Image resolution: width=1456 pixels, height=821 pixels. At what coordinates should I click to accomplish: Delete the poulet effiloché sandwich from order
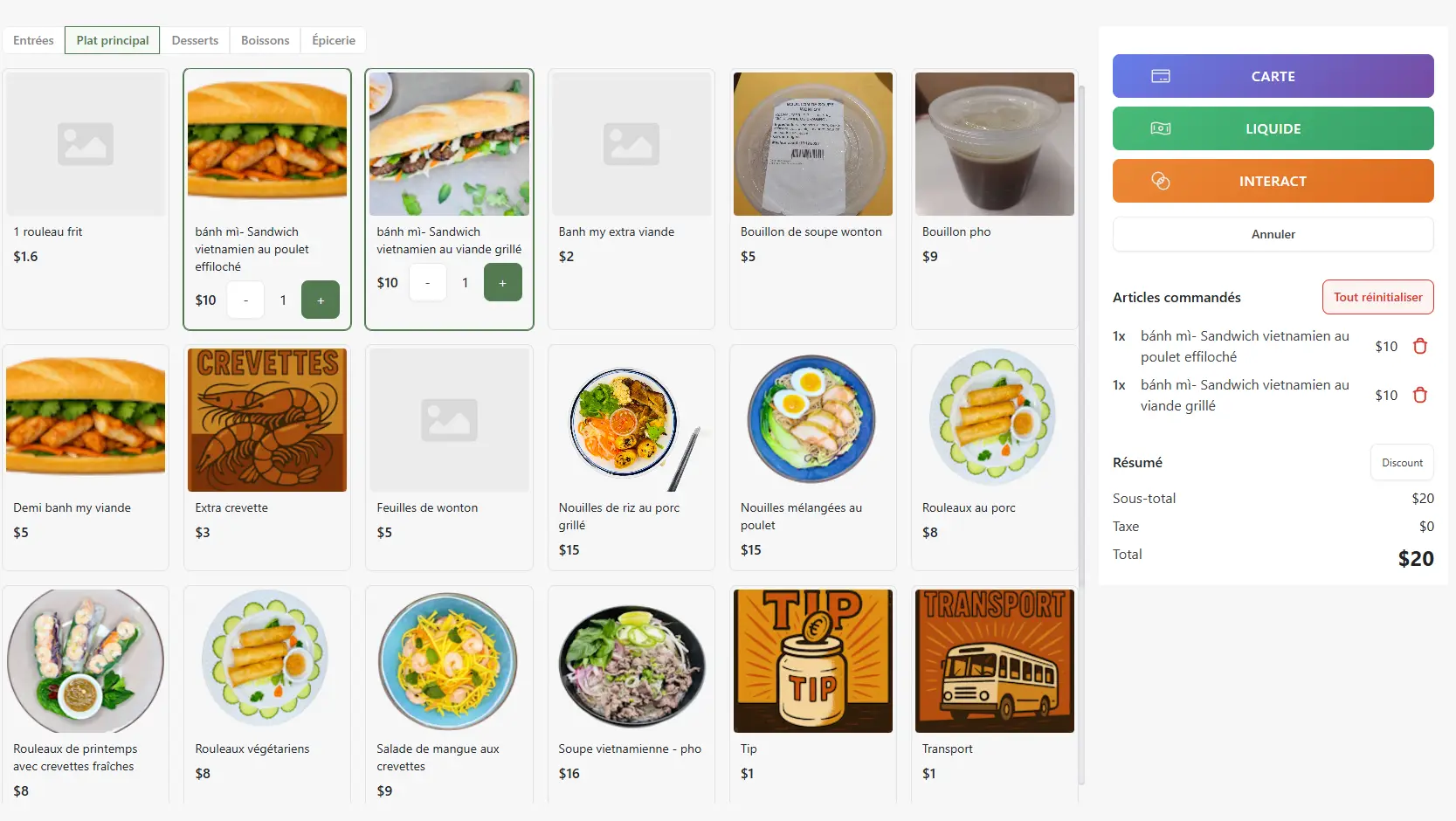click(1420, 346)
